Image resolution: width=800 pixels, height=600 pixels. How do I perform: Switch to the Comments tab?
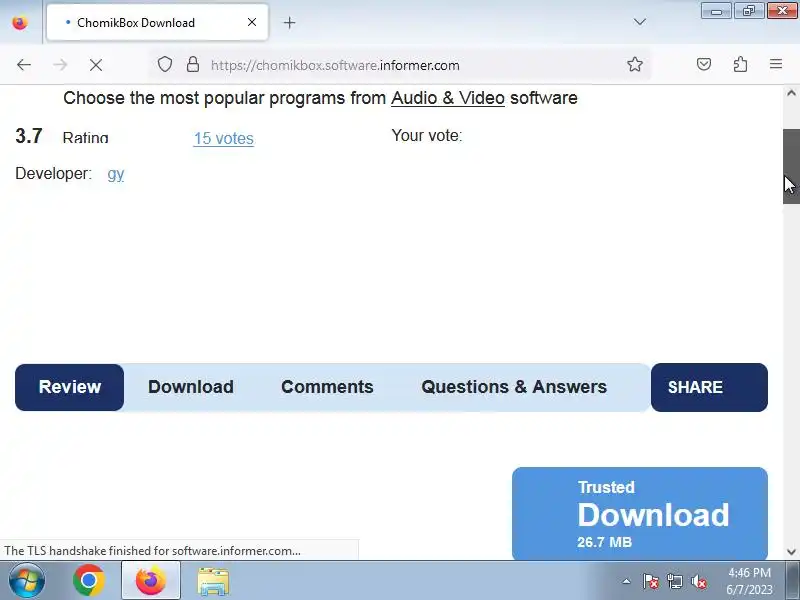click(x=327, y=387)
